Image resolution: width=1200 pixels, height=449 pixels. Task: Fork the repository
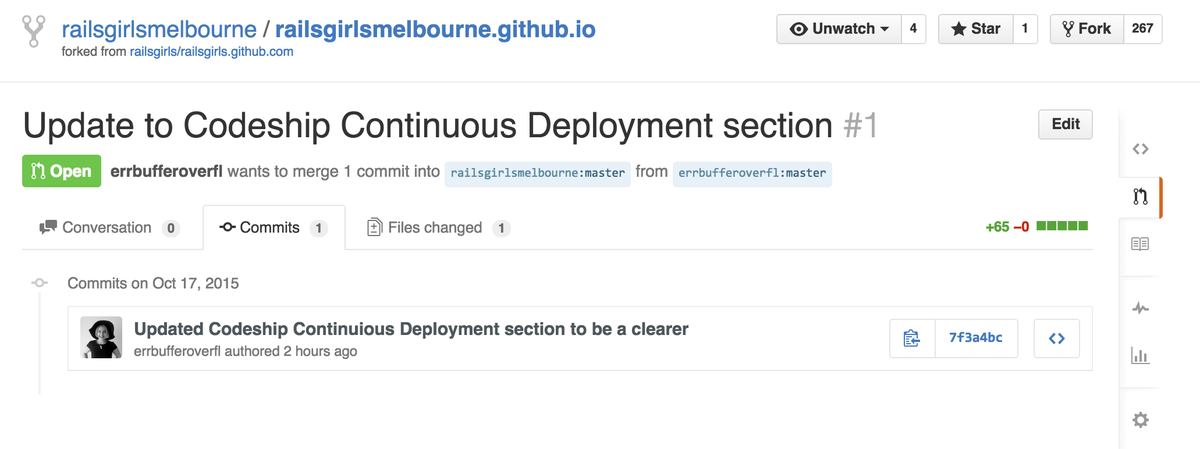[x=1087, y=29]
